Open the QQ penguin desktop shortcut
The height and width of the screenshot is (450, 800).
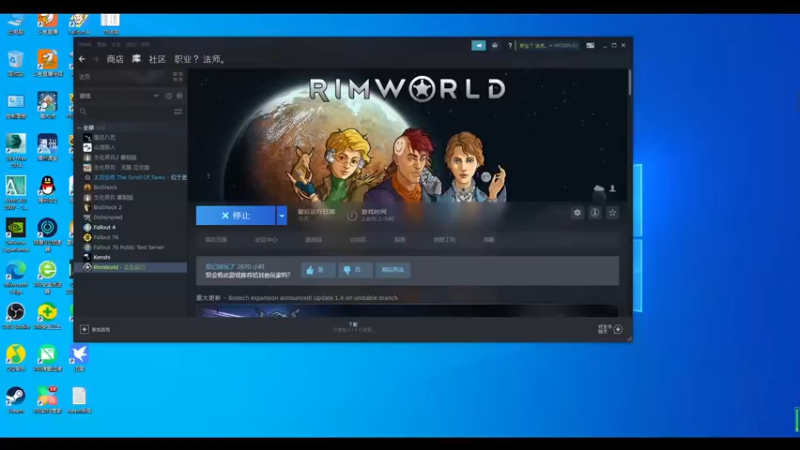(x=47, y=189)
